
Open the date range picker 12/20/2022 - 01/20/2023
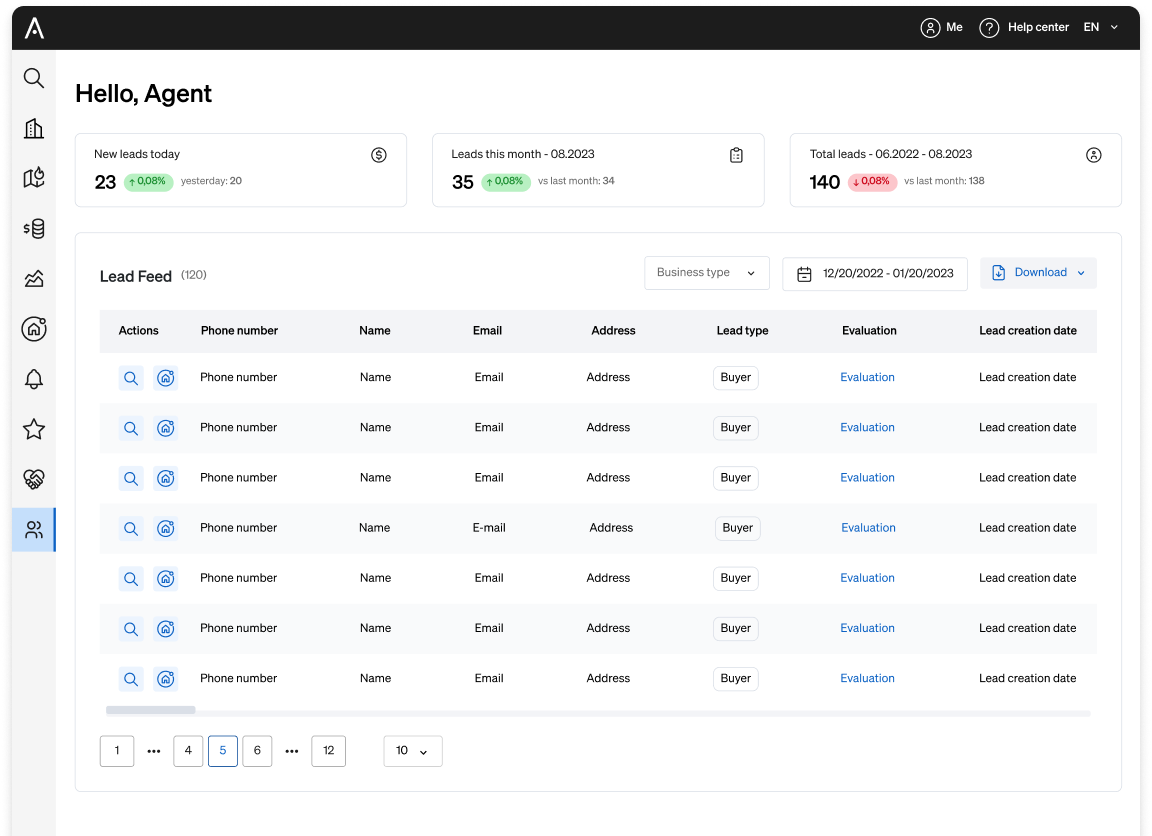pos(874,272)
